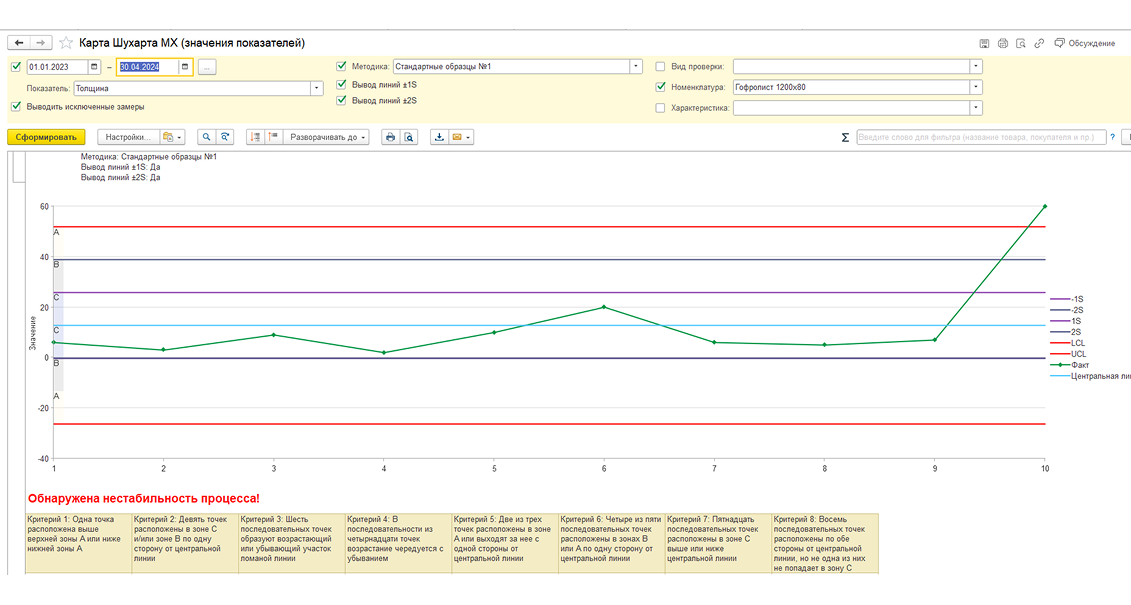Click the back navigation arrow
The height and width of the screenshot is (605, 1131).
coord(19,43)
